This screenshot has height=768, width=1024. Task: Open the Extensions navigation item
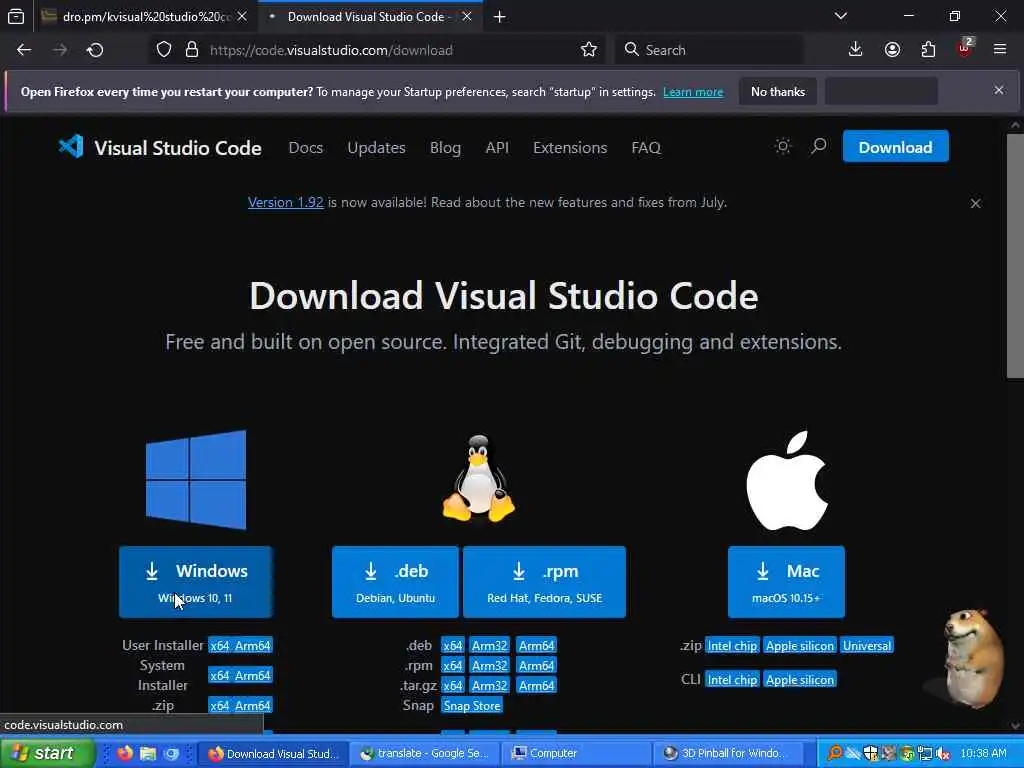point(569,148)
